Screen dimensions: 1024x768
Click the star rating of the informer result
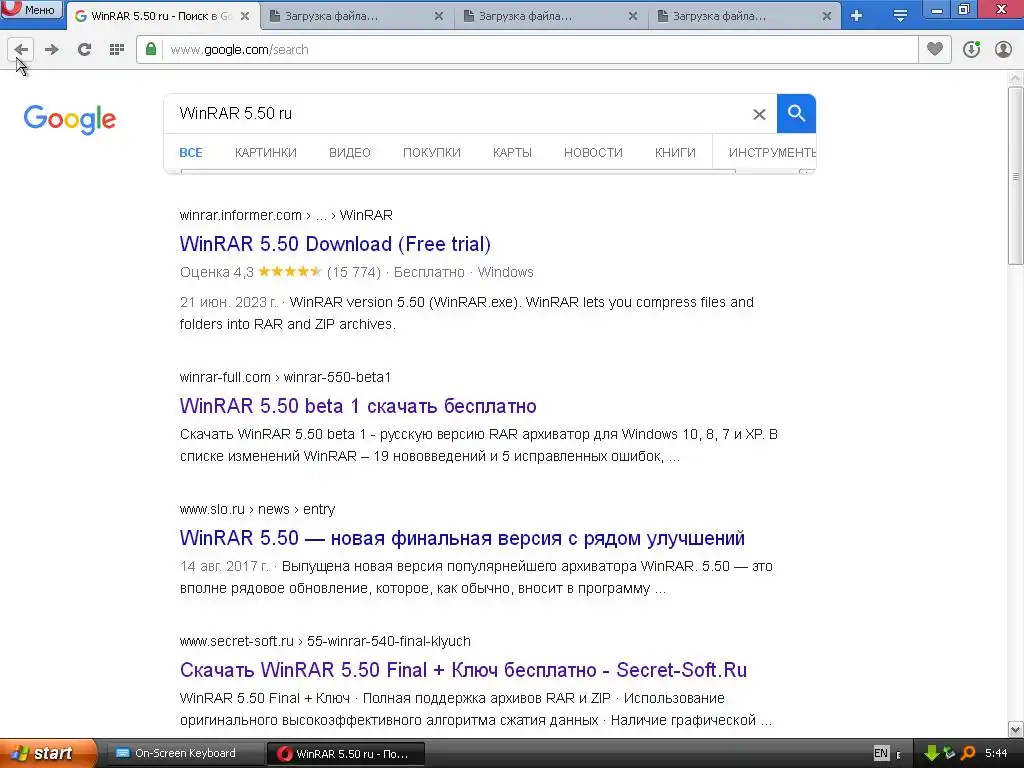pos(290,272)
